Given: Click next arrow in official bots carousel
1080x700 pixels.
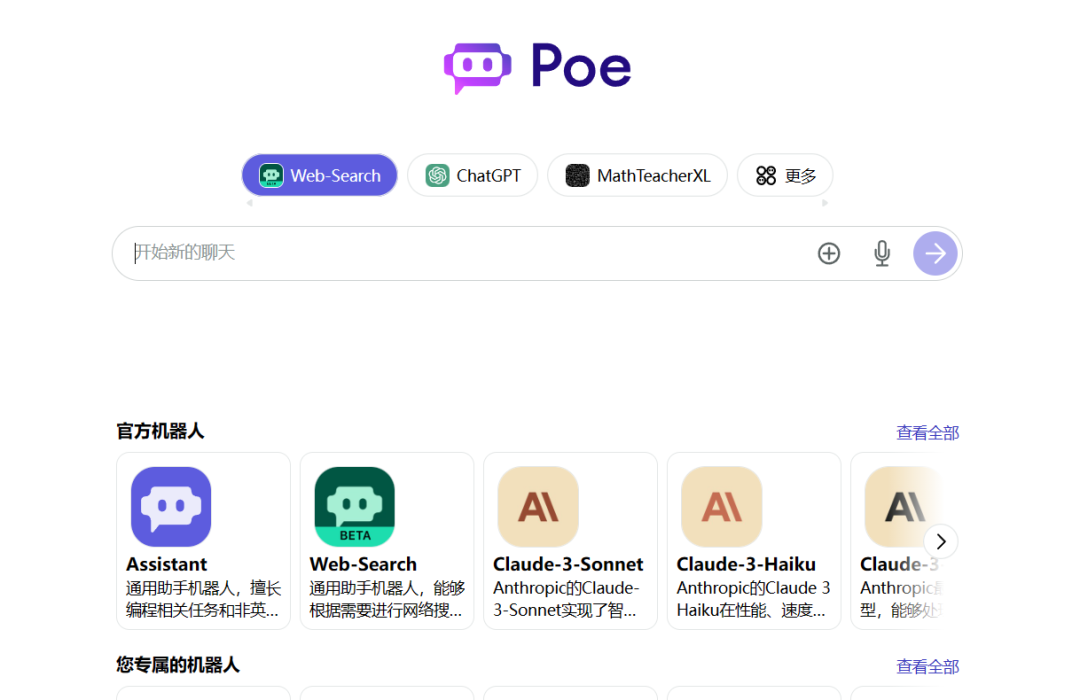Looking at the screenshot, I should (941, 542).
